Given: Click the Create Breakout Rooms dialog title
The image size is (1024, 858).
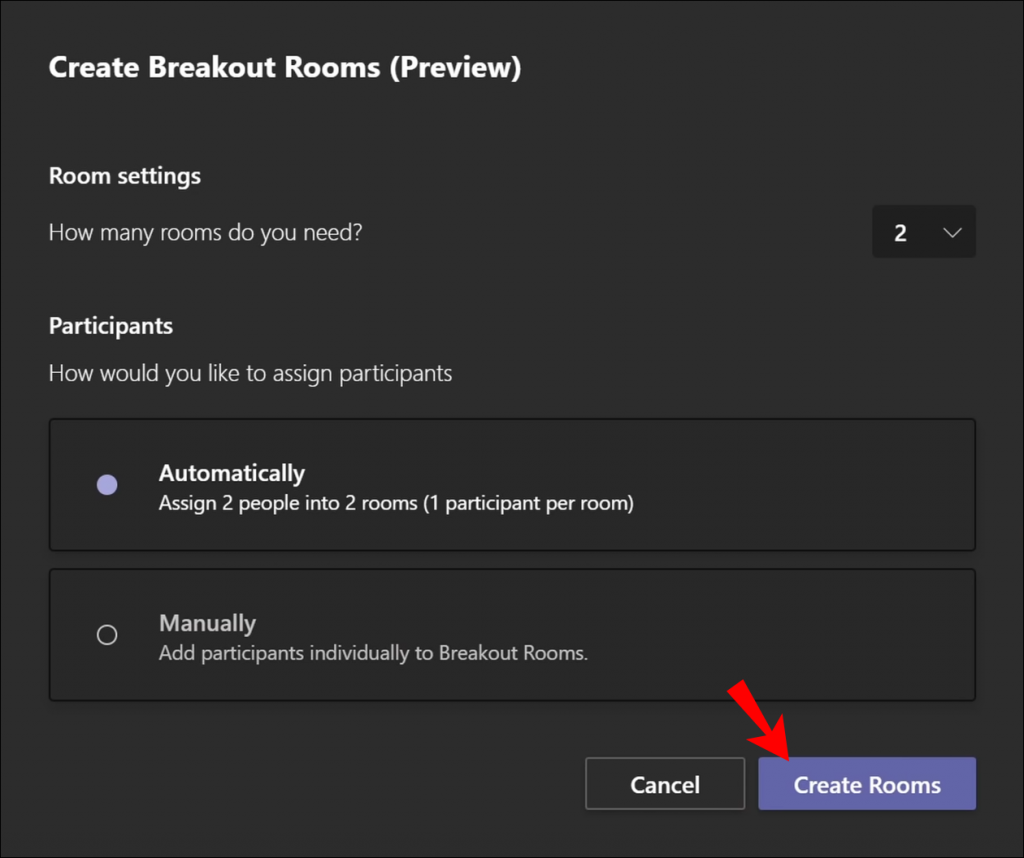Looking at the screenshot, I should pos(285,67).
